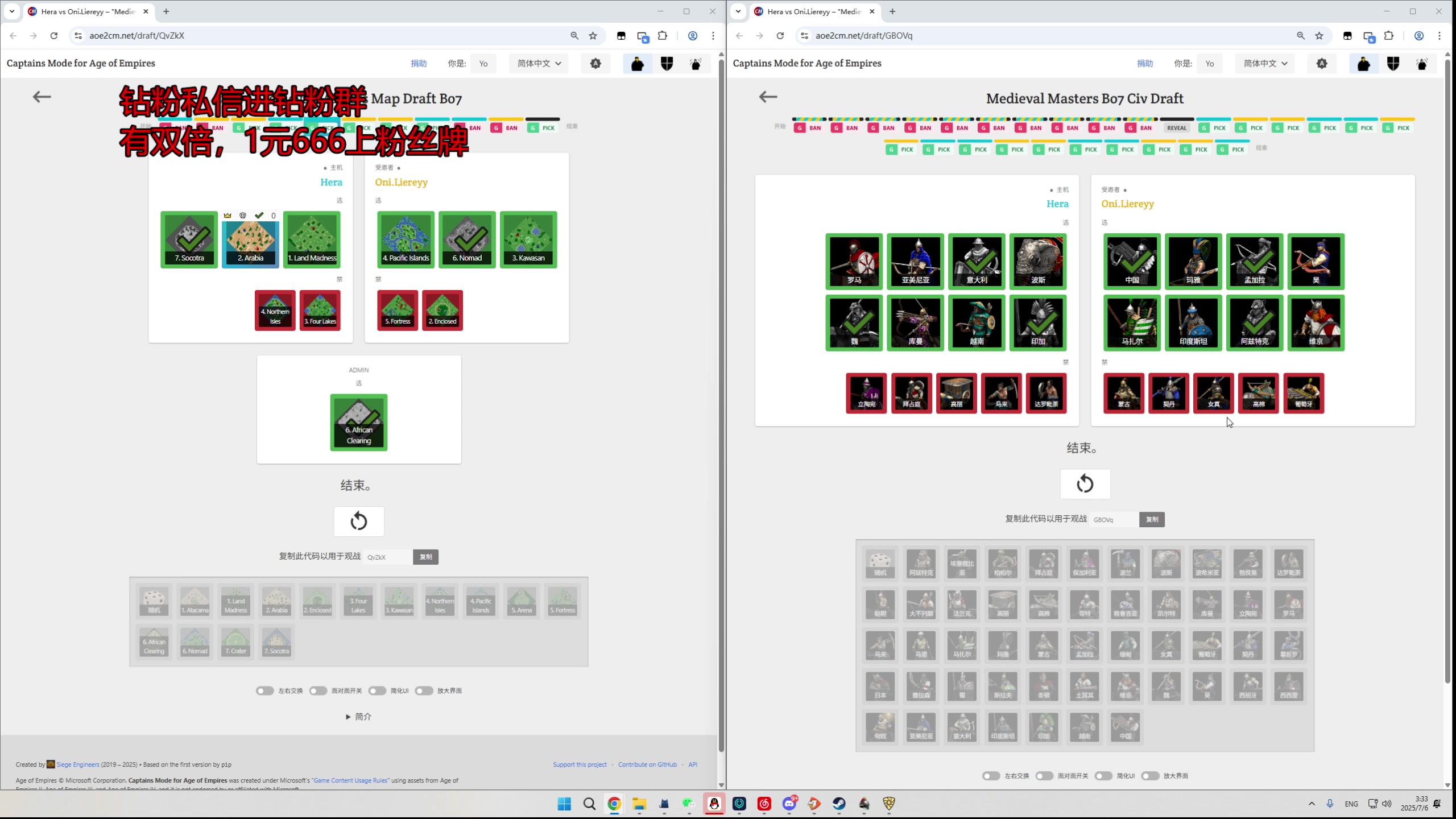1456x819 pixels.
Task: Click Hera's 波斯 civ pick tile
Action: click(x=1038, y=262)
